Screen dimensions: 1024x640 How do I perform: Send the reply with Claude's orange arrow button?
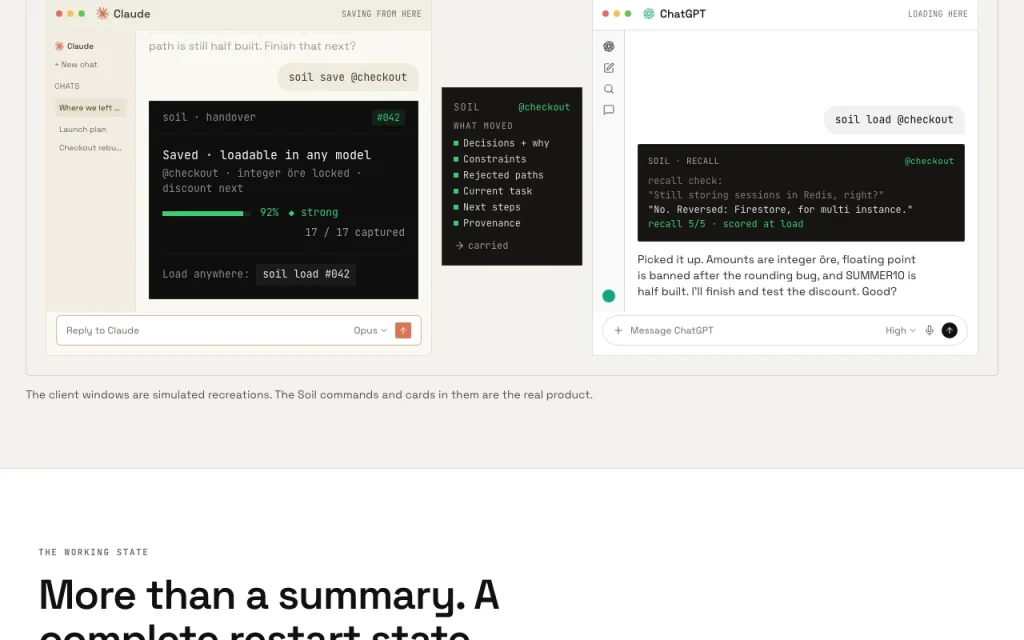[404, 330]
